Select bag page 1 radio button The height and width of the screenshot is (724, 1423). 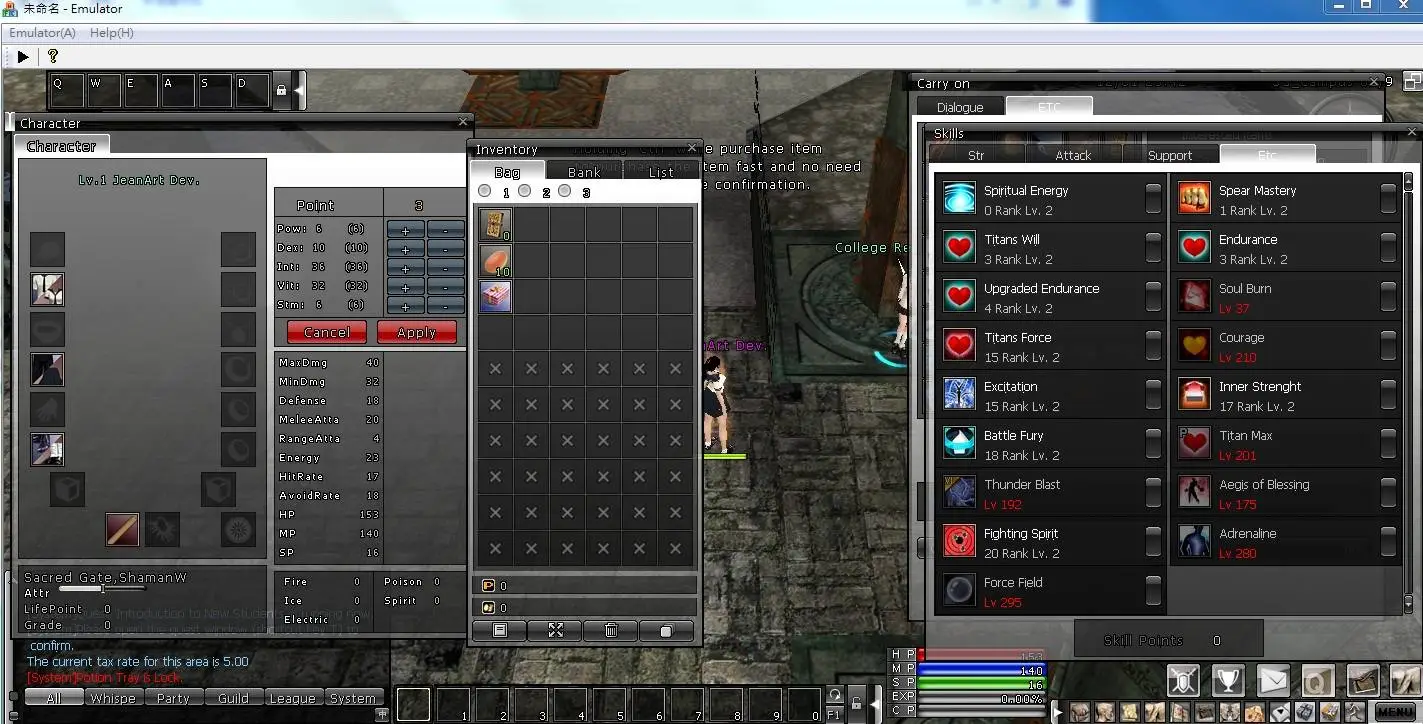pyautogui.click(x=485, y=191)
